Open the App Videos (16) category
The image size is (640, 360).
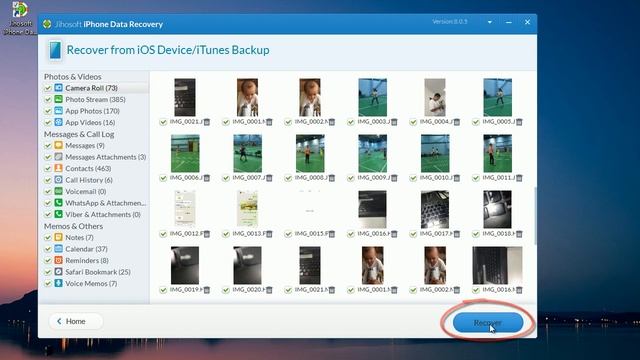click(x=90, y=122)
